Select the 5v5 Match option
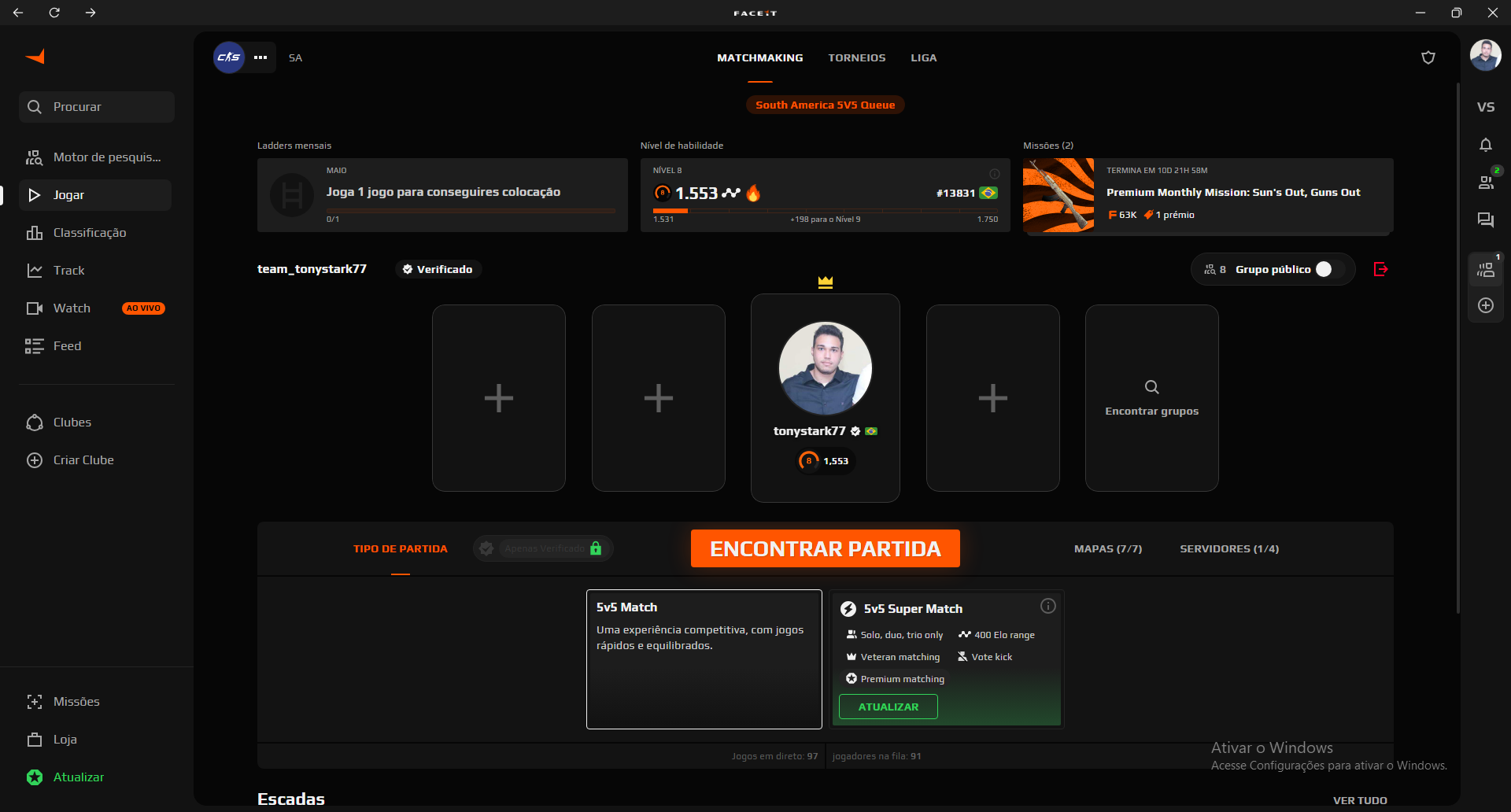1511x812 pixels. [x=704, y=659]
